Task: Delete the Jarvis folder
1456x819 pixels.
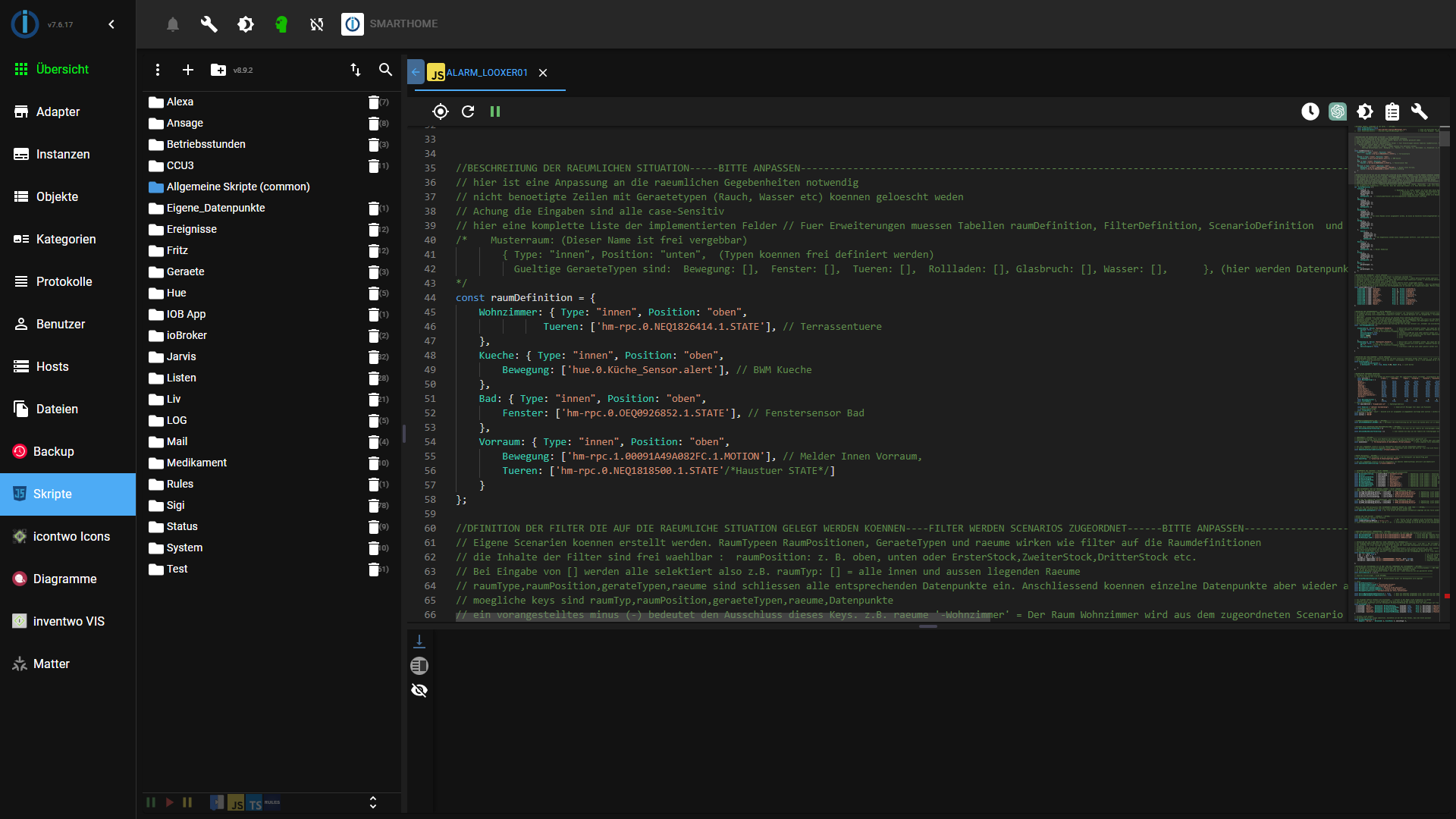Action: tap(374, 356)
